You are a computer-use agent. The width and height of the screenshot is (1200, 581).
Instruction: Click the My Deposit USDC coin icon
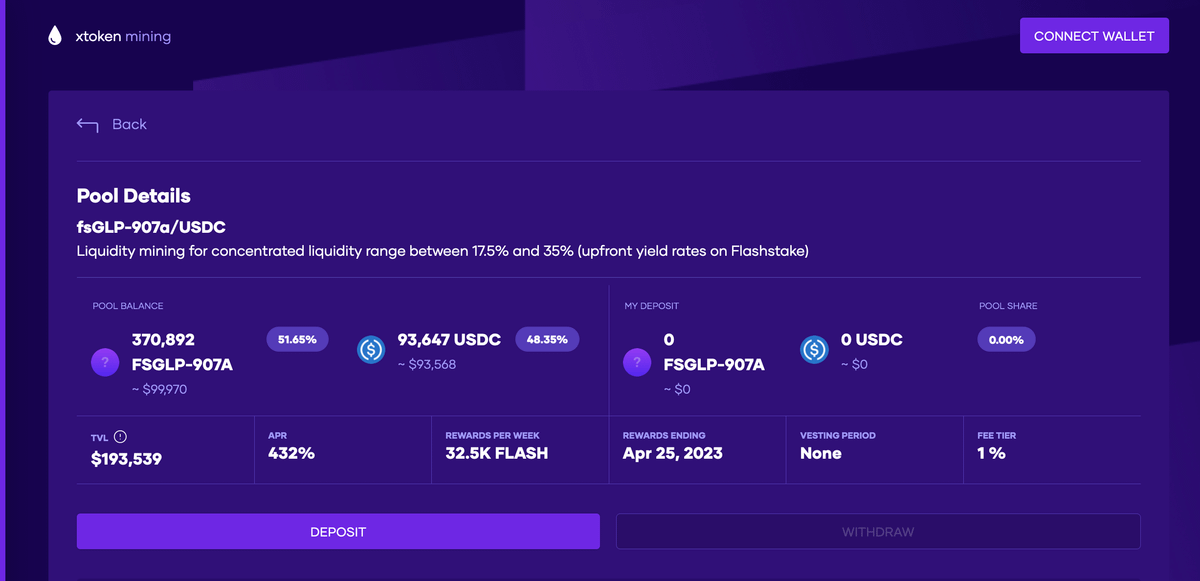pyautogui.click(x=814, y=349)
